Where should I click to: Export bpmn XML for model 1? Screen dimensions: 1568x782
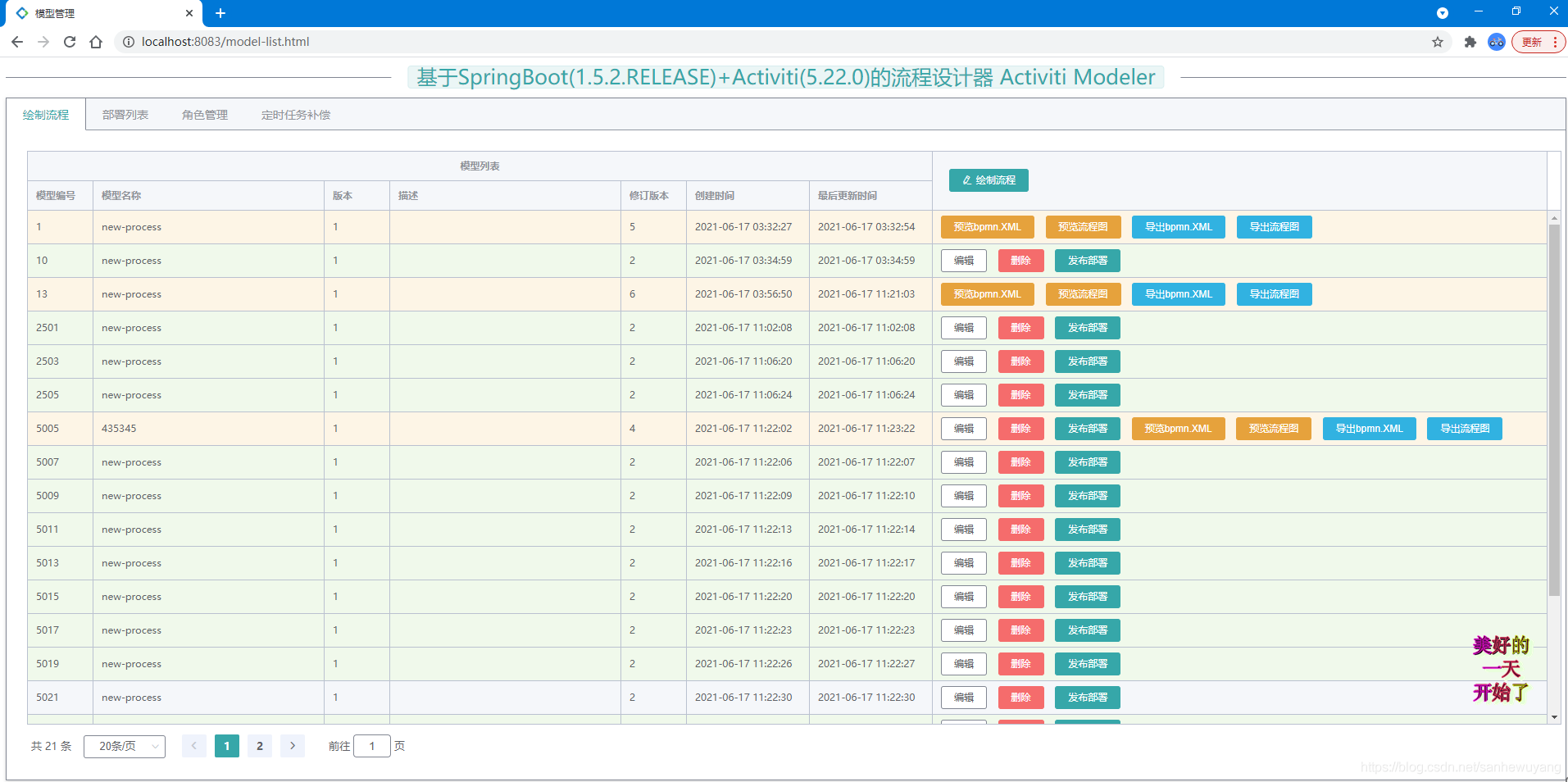click(1178, 227)
